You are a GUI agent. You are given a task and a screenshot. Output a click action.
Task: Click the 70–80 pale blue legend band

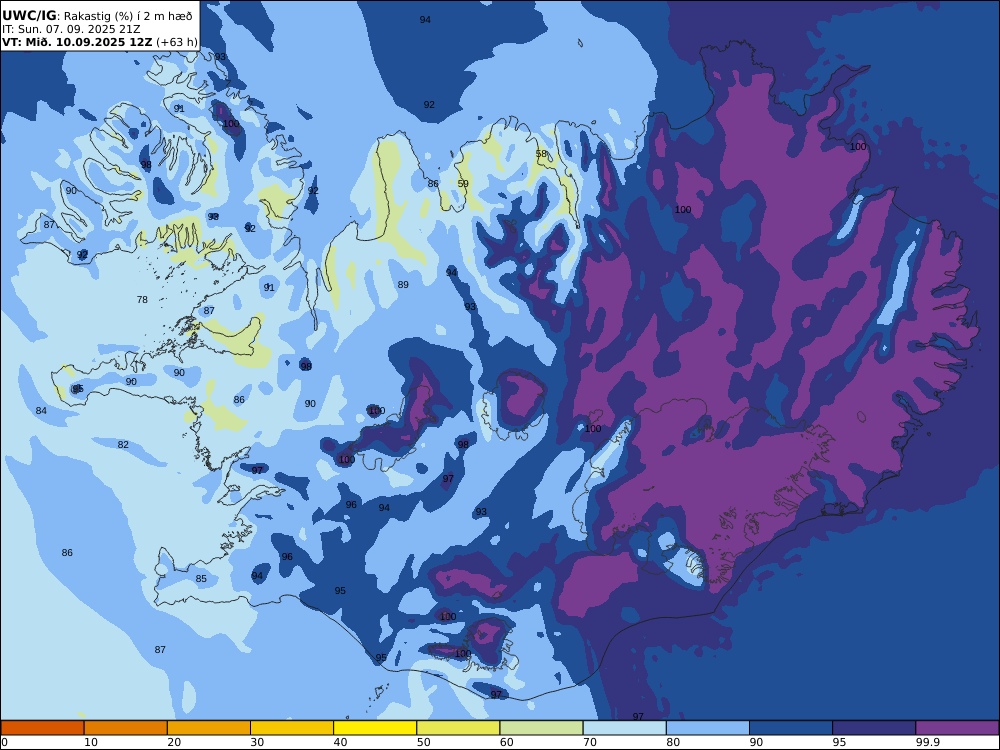click(x=624, y=728)
